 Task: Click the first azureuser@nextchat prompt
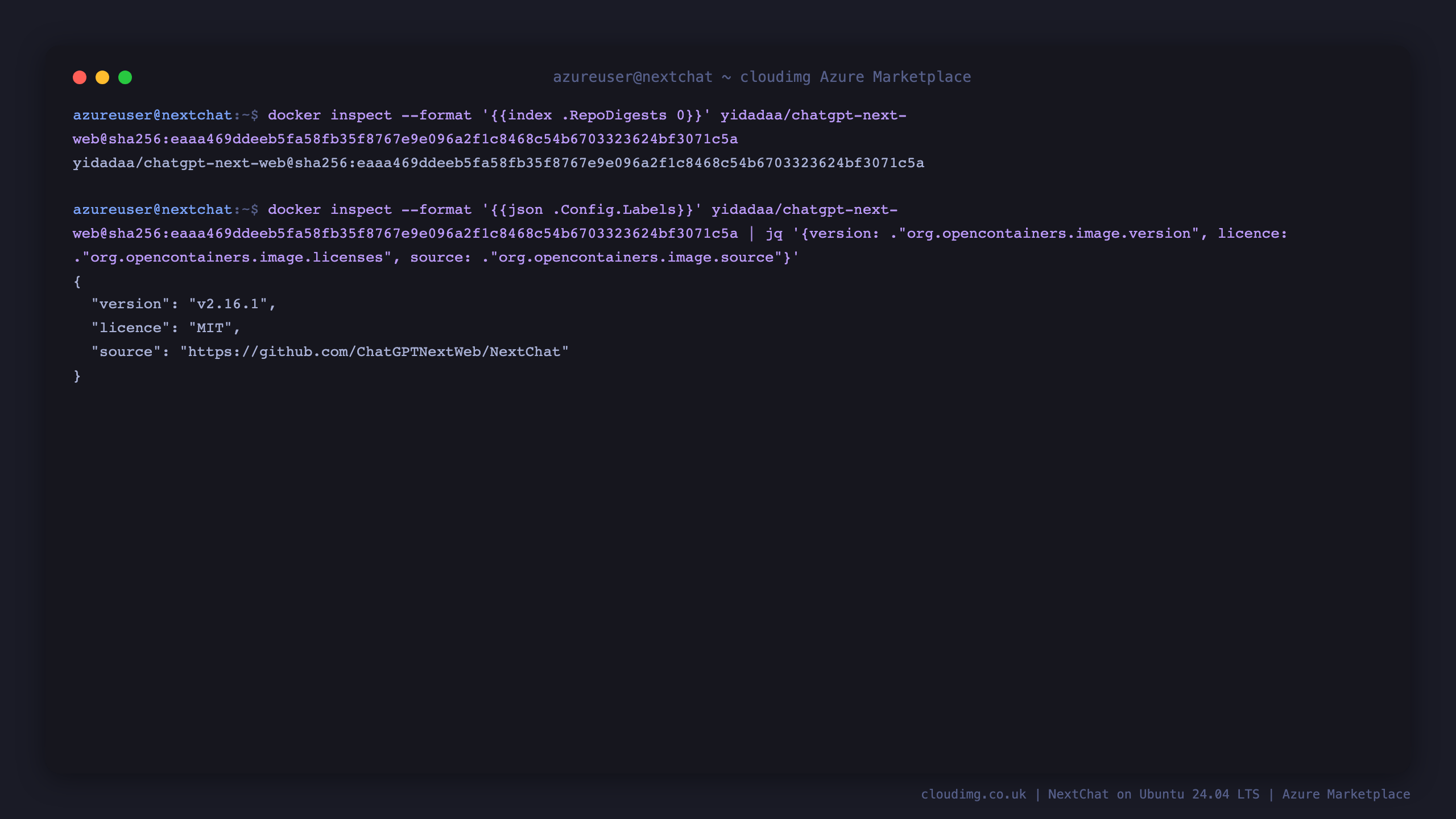[x=152, y=115]
